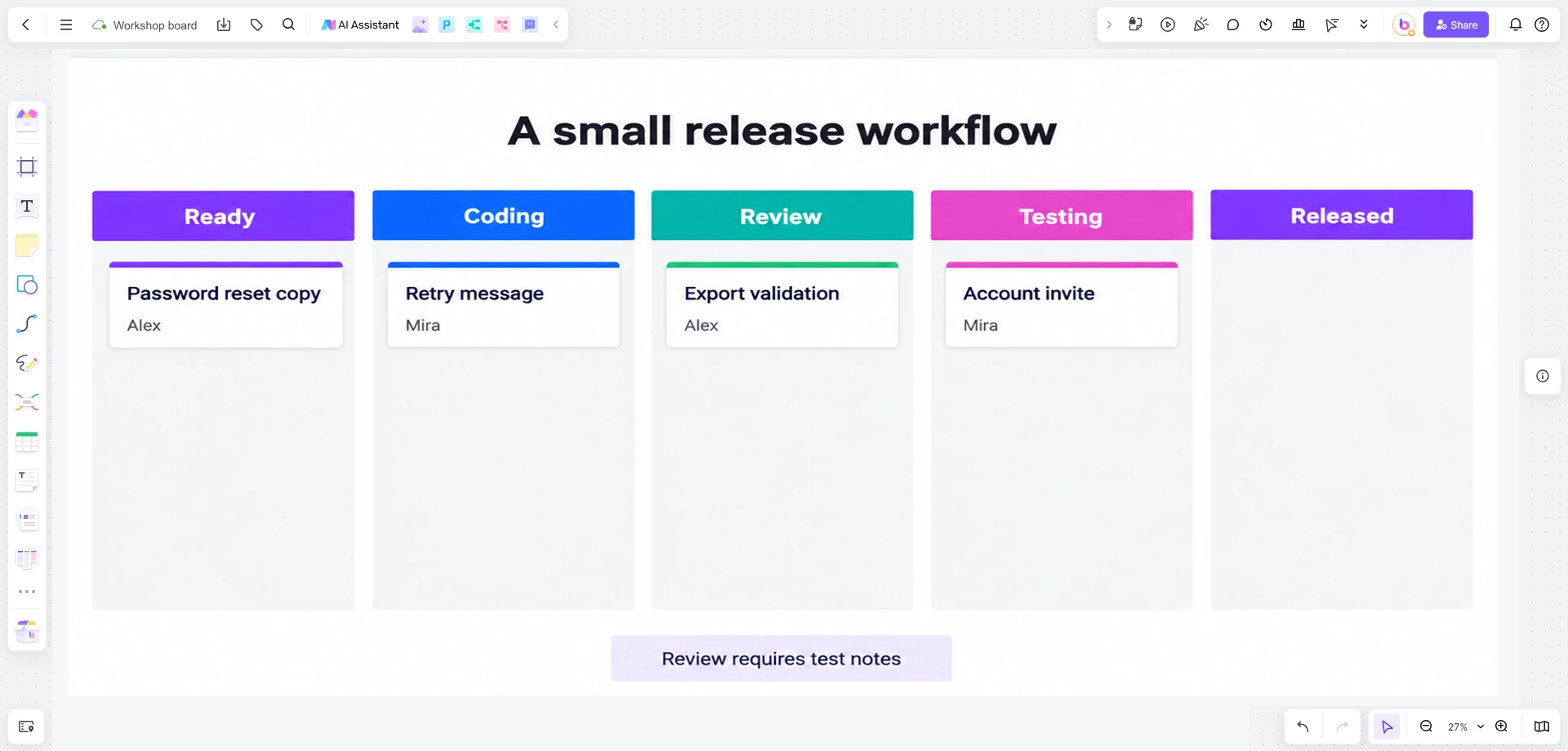Select the Password reset copy card
The height and width of the screenshot is (751, 1568).
pos(226,305)
